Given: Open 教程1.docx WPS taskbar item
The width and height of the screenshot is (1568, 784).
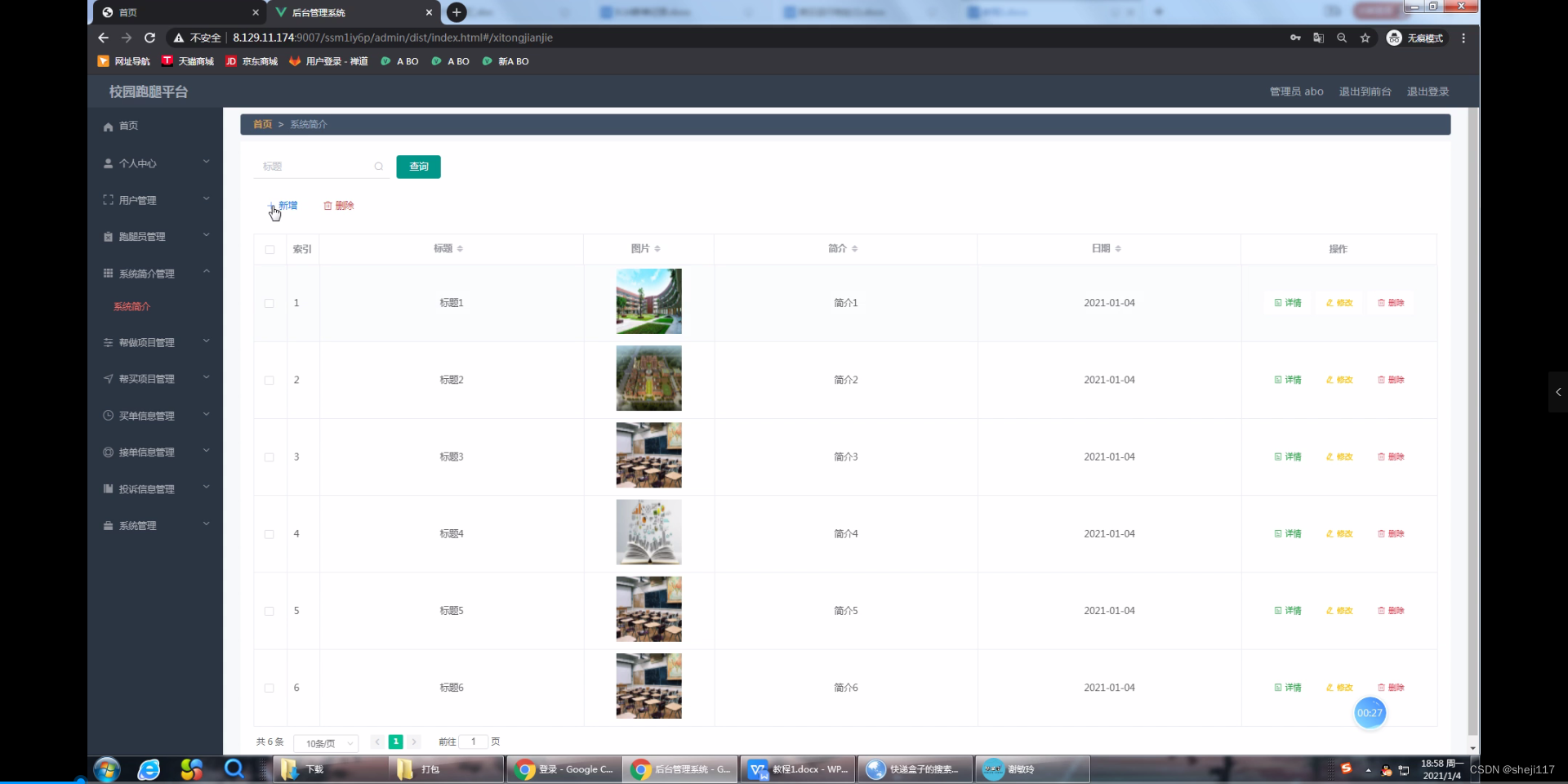Looking at the screenshot, I should (x=798, y=769).
